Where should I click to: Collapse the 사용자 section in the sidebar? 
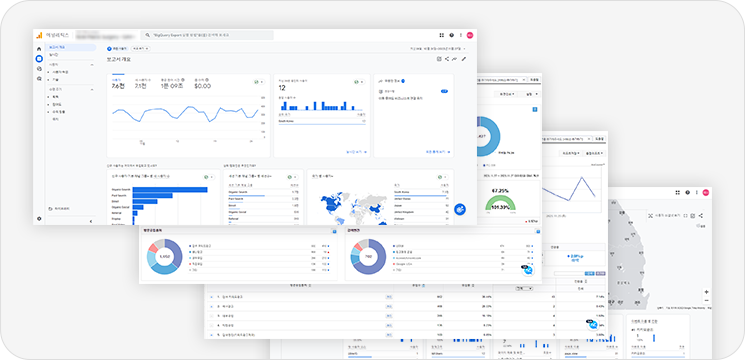pyautogui.click(x=92, y=64)
